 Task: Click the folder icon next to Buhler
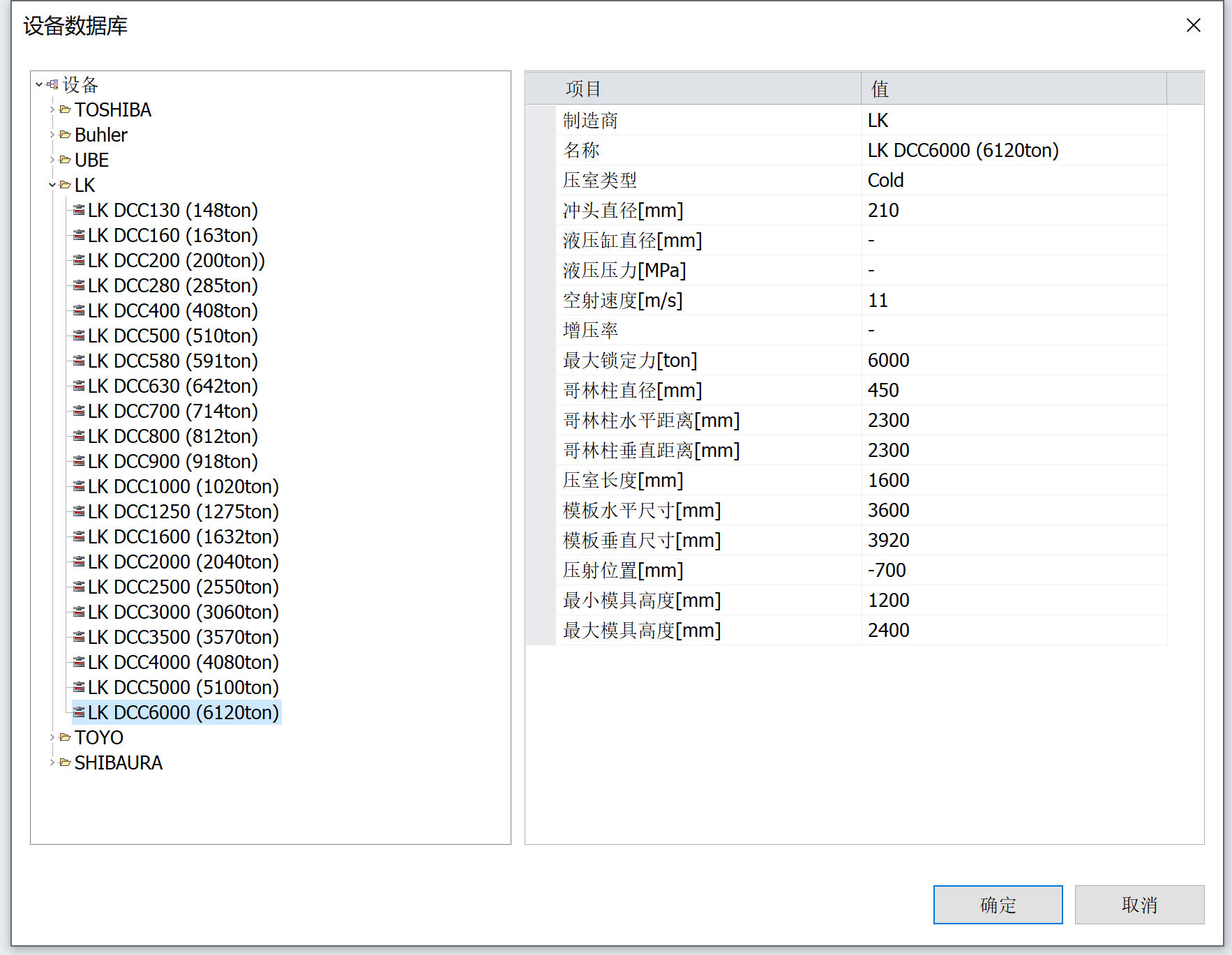tap(66, 135)
